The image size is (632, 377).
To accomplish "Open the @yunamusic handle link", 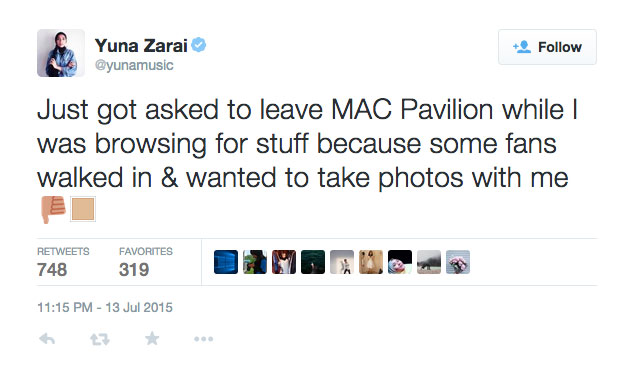I will pyautogui.click(x=134, y=65).
